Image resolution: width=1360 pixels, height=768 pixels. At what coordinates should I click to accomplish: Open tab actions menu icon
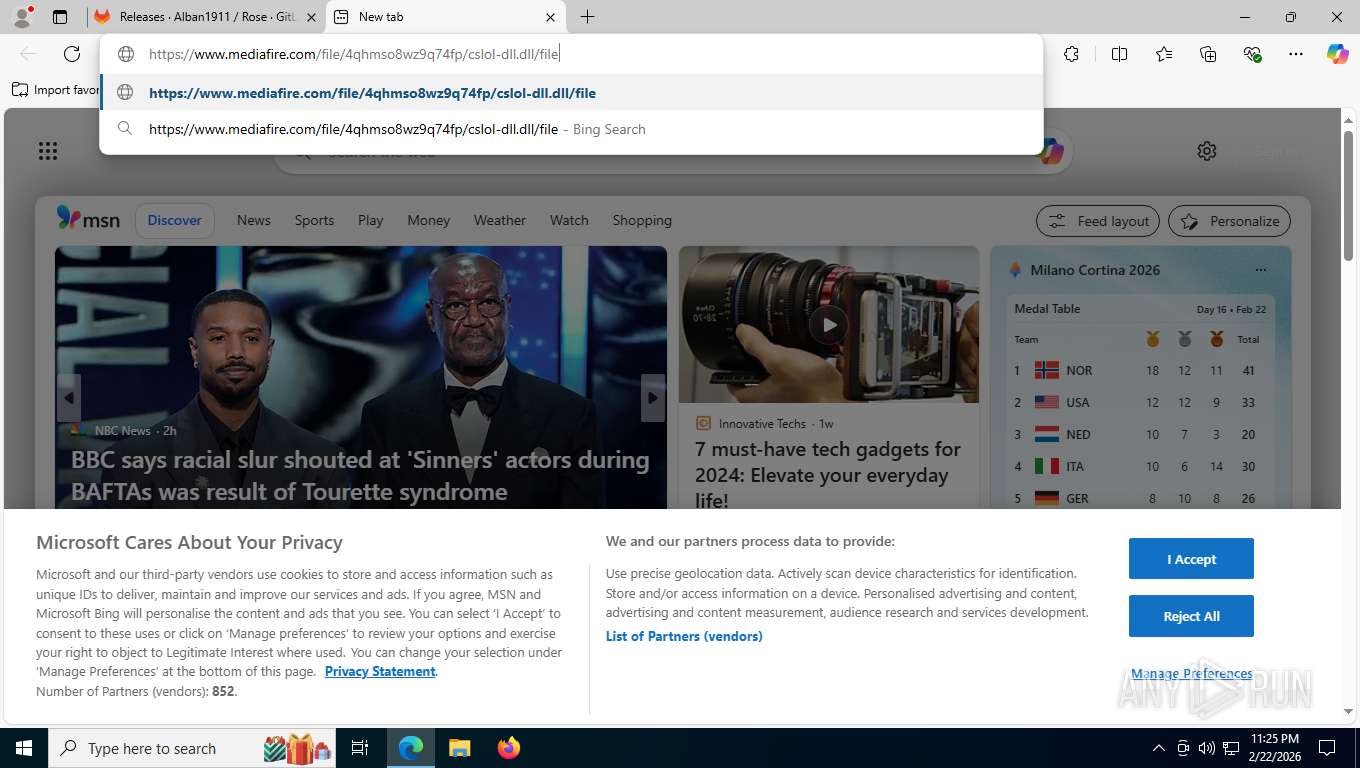60,17
